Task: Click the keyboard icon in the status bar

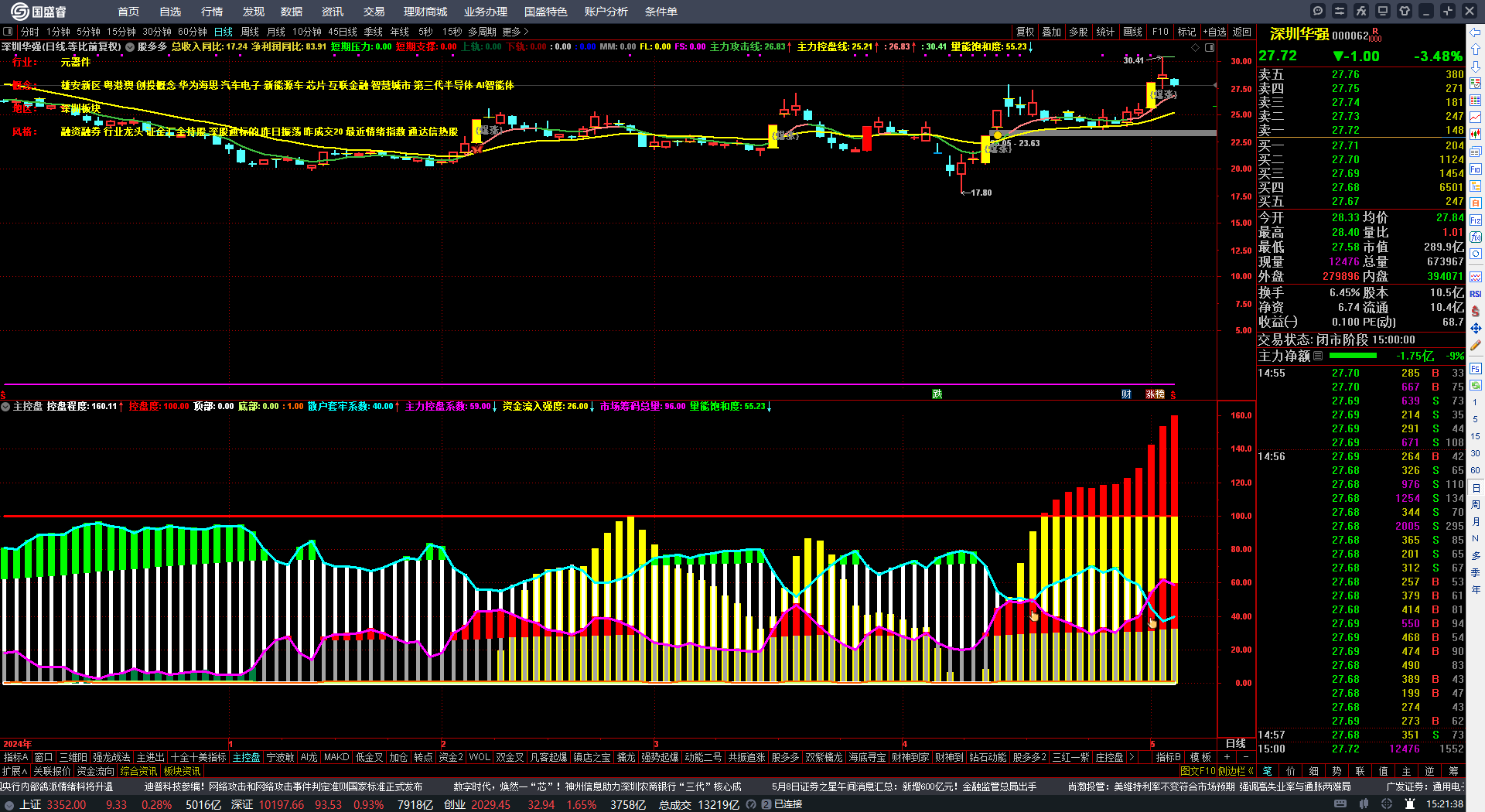Action: [1340, 804]
